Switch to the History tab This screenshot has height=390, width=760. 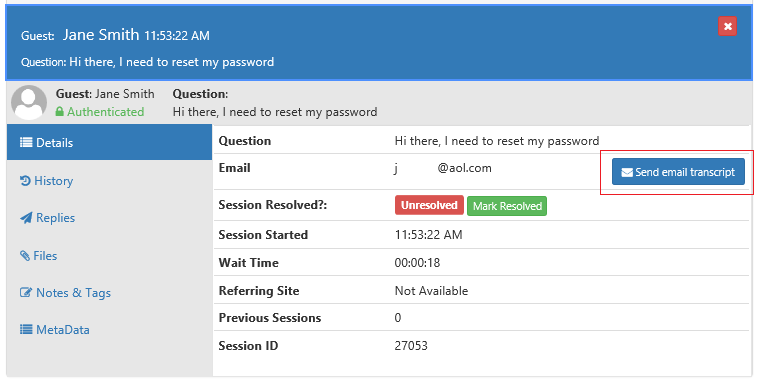pos(110,181)
